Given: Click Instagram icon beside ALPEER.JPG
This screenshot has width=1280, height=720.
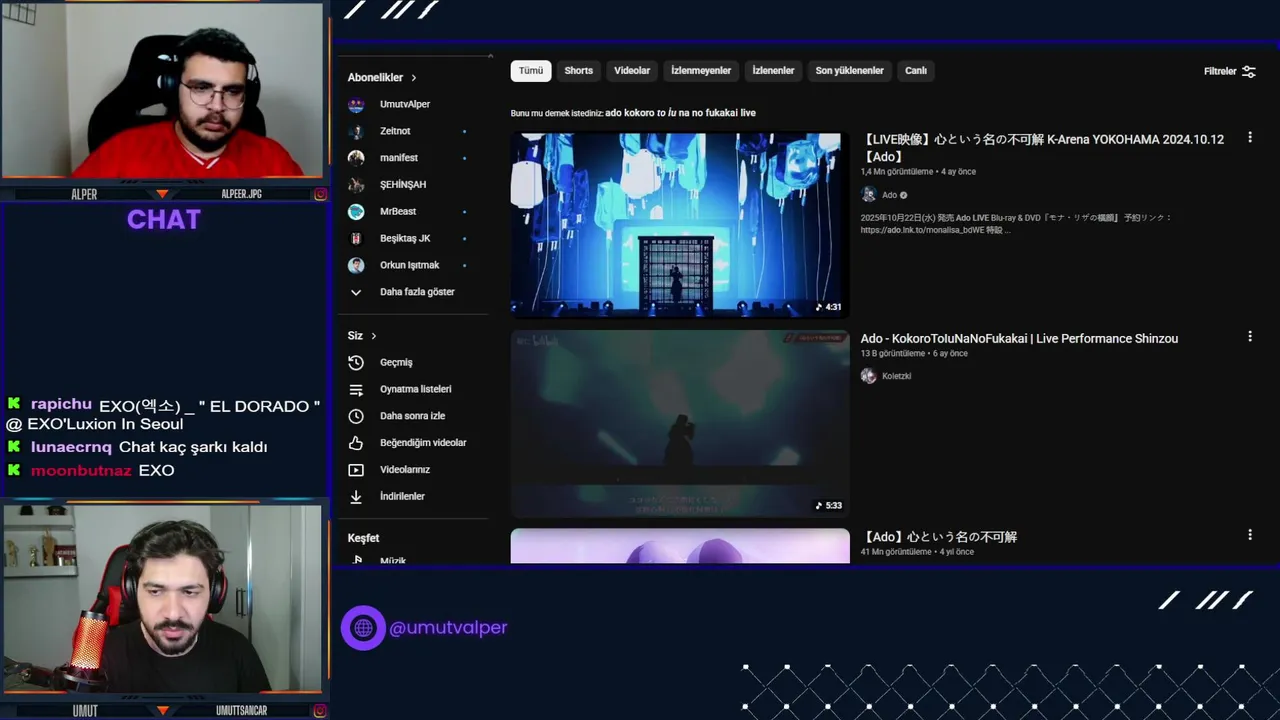Looking at the screenshot, I should coord(320,194).
